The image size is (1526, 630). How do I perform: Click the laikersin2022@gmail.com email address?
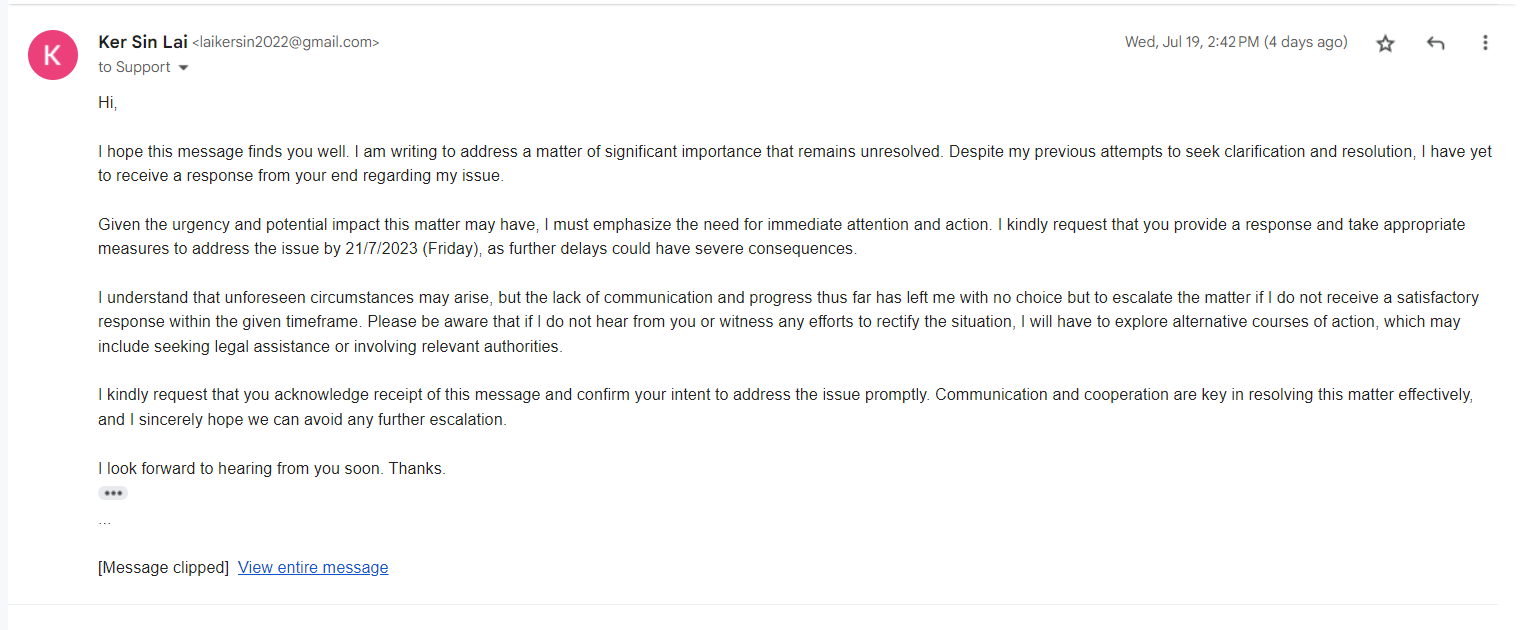pos(286,43)
